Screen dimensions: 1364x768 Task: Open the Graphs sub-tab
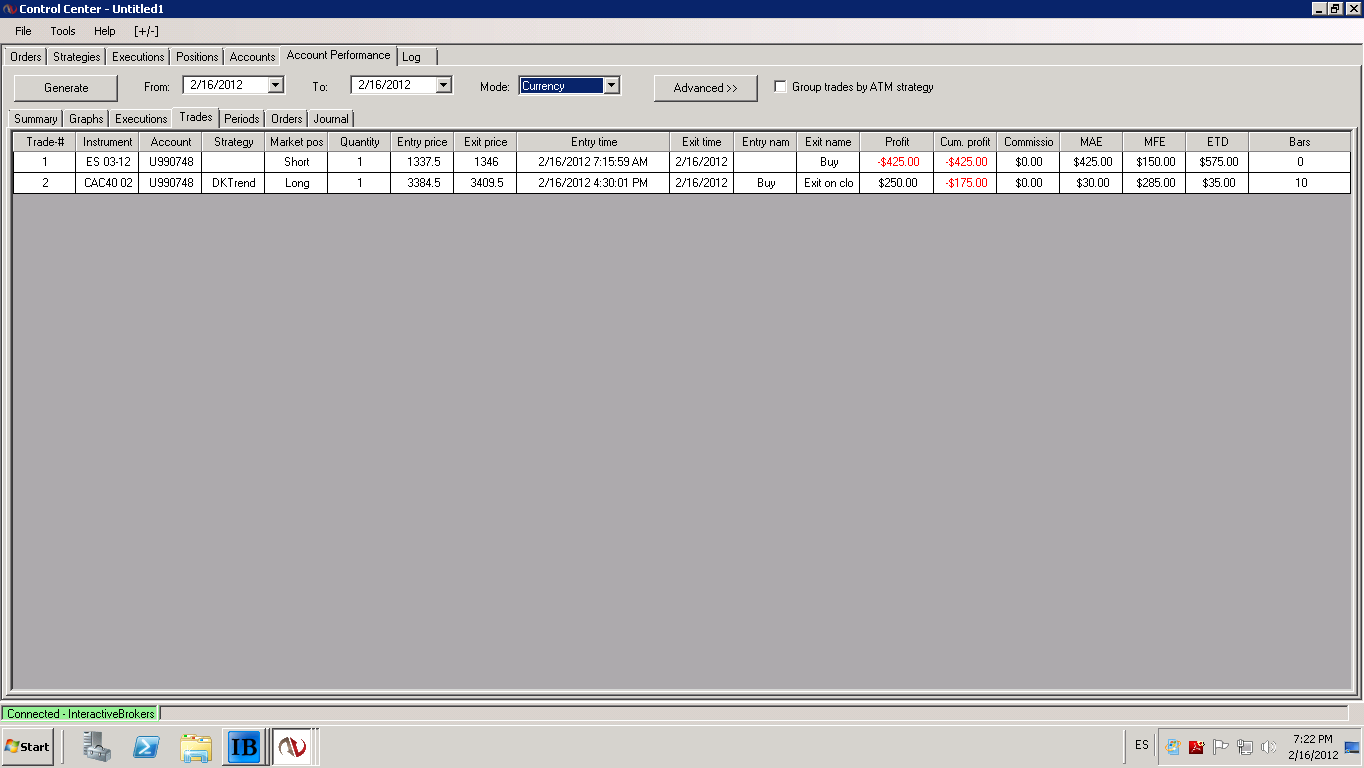(86, 119)
